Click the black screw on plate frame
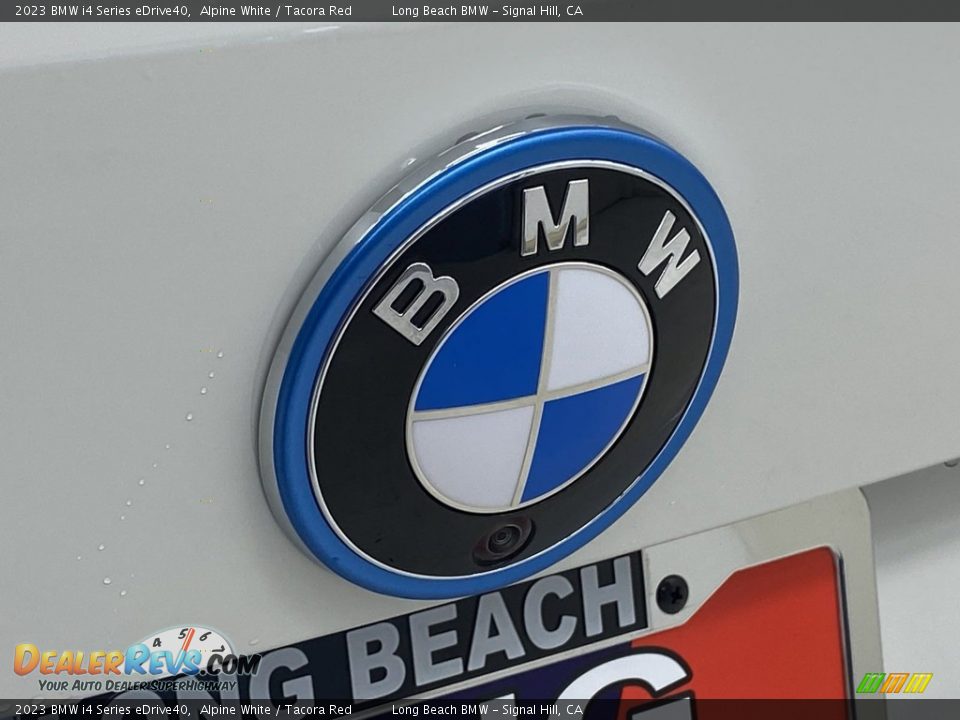Screen dimensions: 960x720 tap(672, 594)
